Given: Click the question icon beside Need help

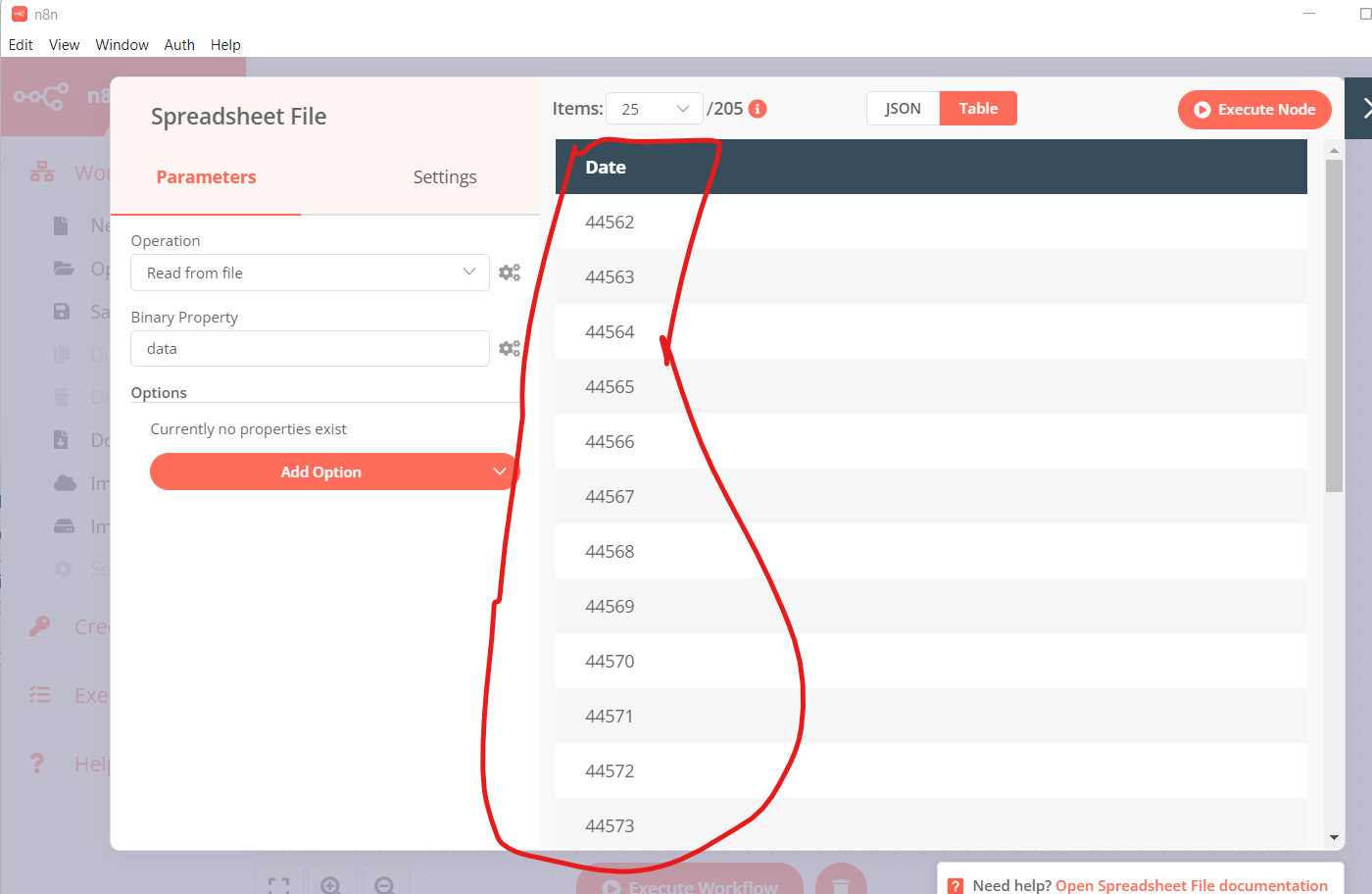Looking at the screenshot, I should pos(956,886).
